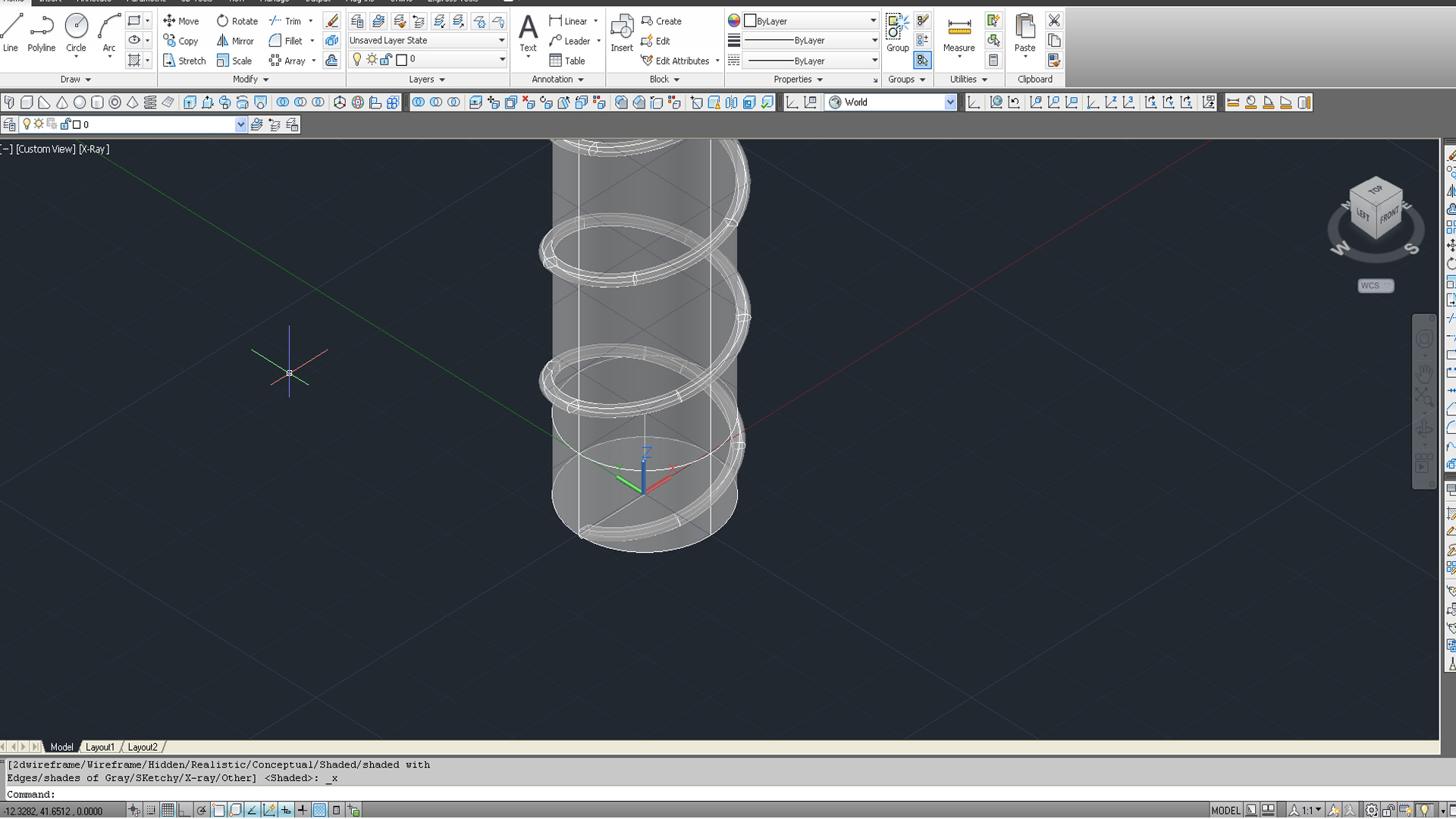The height and width of the screenshot is (819, 1456).
Task: Toggle 3D Object Snap in status bar
Action: pos(235,810)
